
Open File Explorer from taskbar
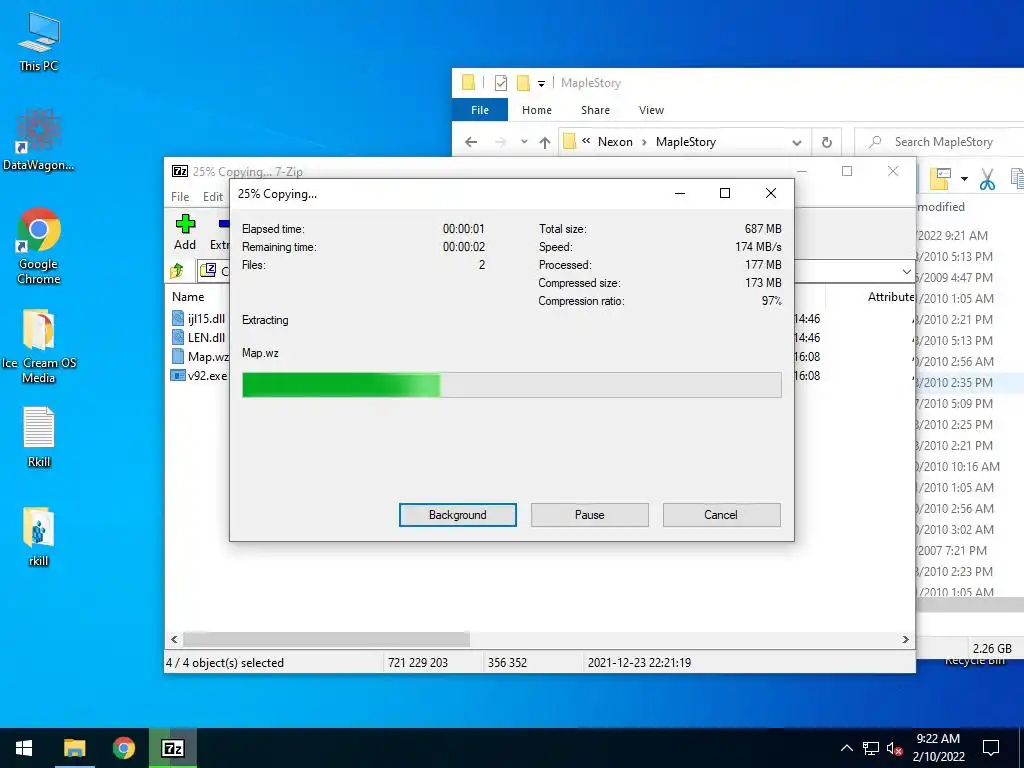tap(74, 748)
